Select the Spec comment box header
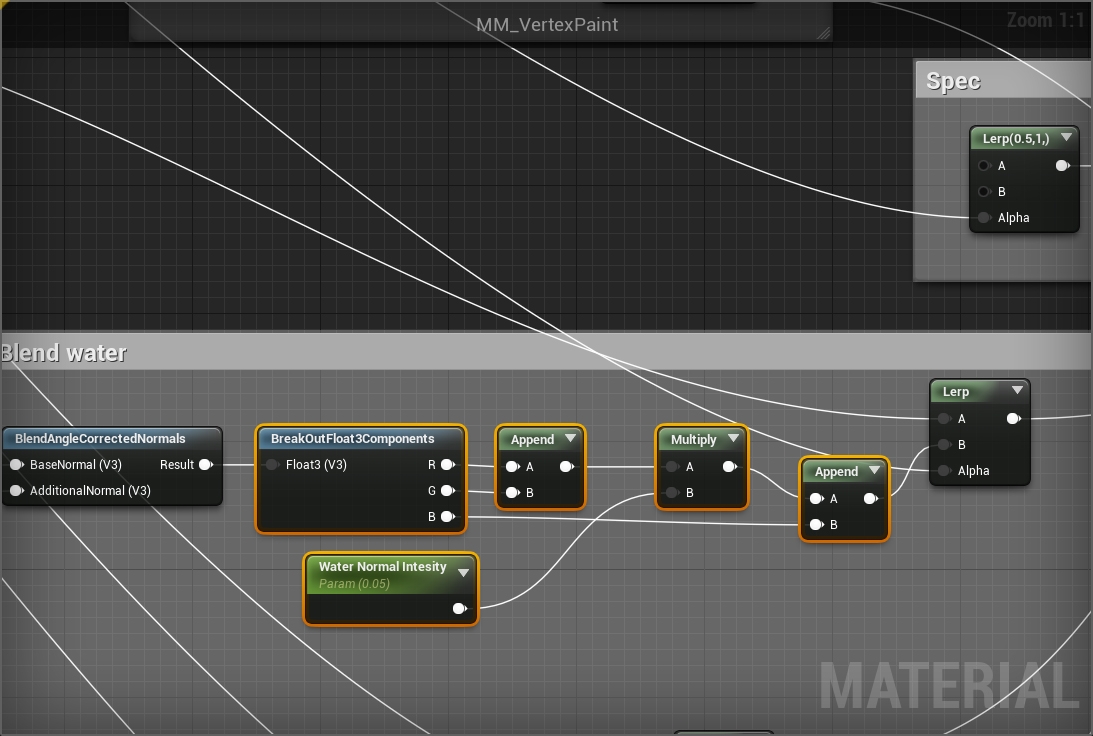The width and height of the screenshot is (1093, 736). [x=1004, y=80]
